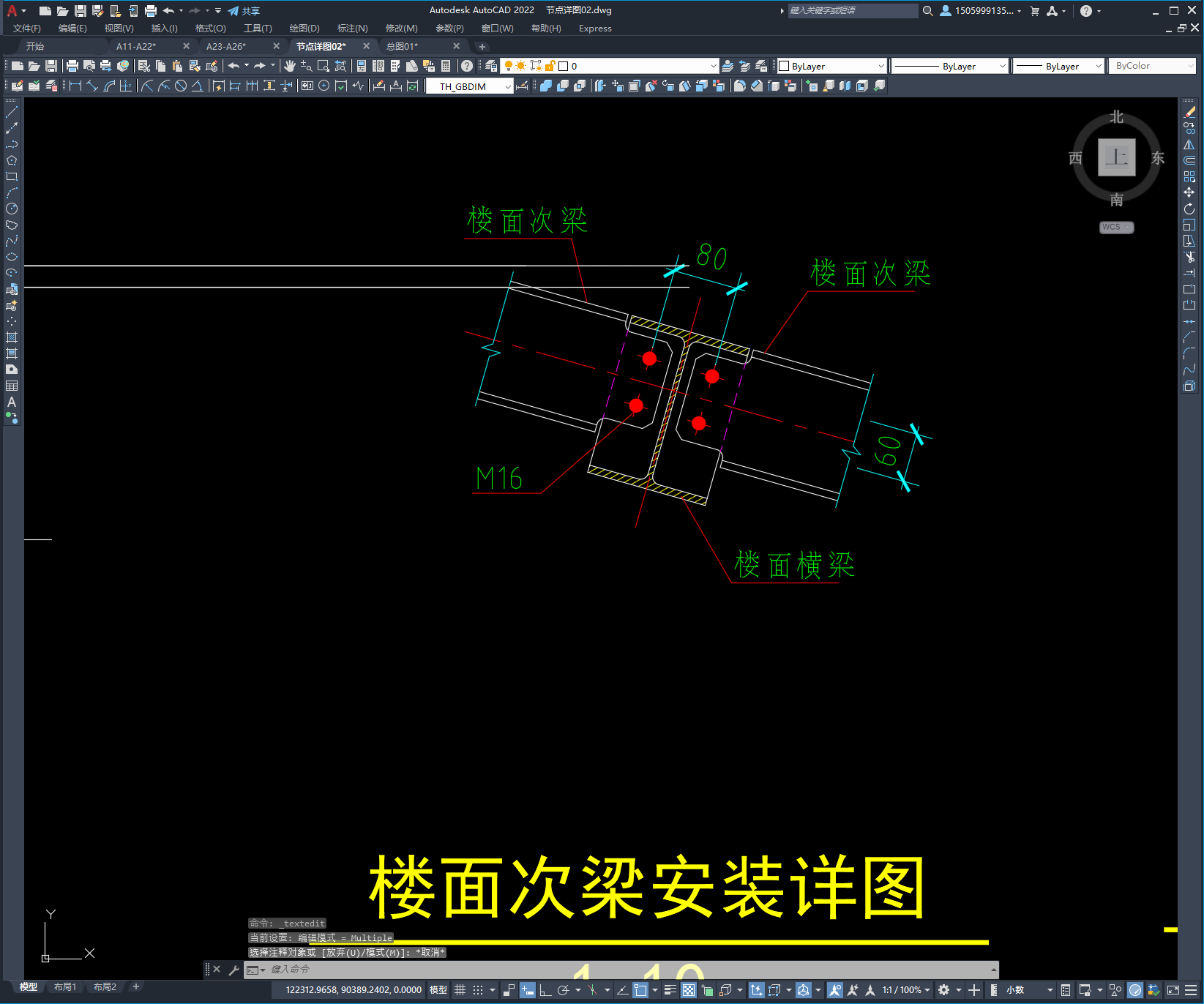This screenshot has height=1004, width=1204.
Task: Click the ViewCube top face 上
Action: tap(1117, 157)
